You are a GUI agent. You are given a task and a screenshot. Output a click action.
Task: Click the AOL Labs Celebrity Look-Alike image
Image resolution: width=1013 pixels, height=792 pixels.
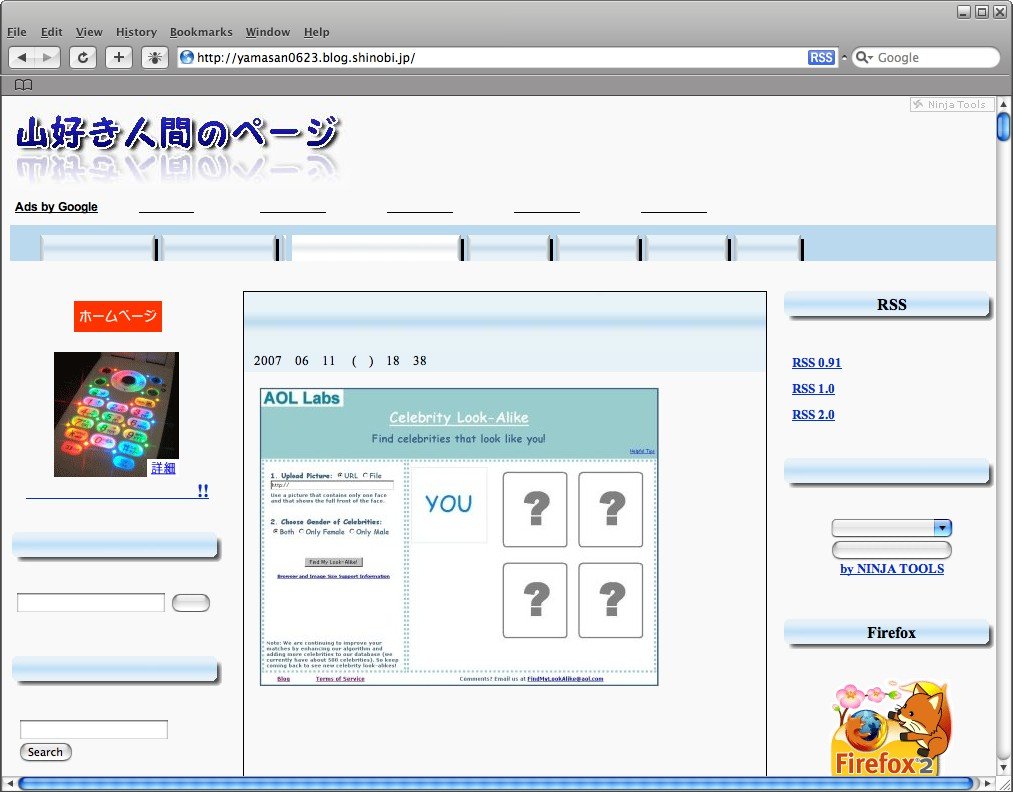[459, 537]
